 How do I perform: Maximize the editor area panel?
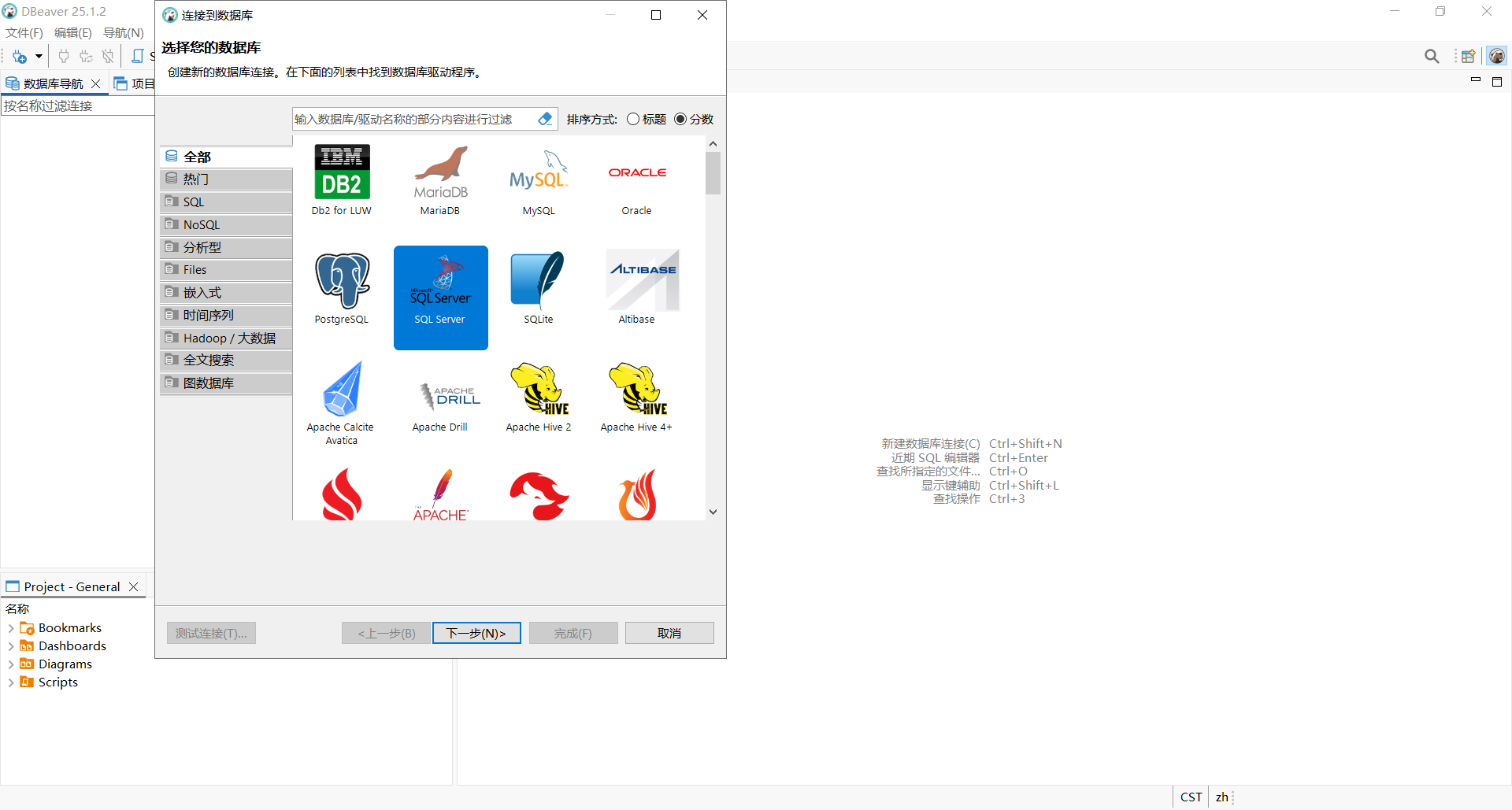(x=1497, y=81)
